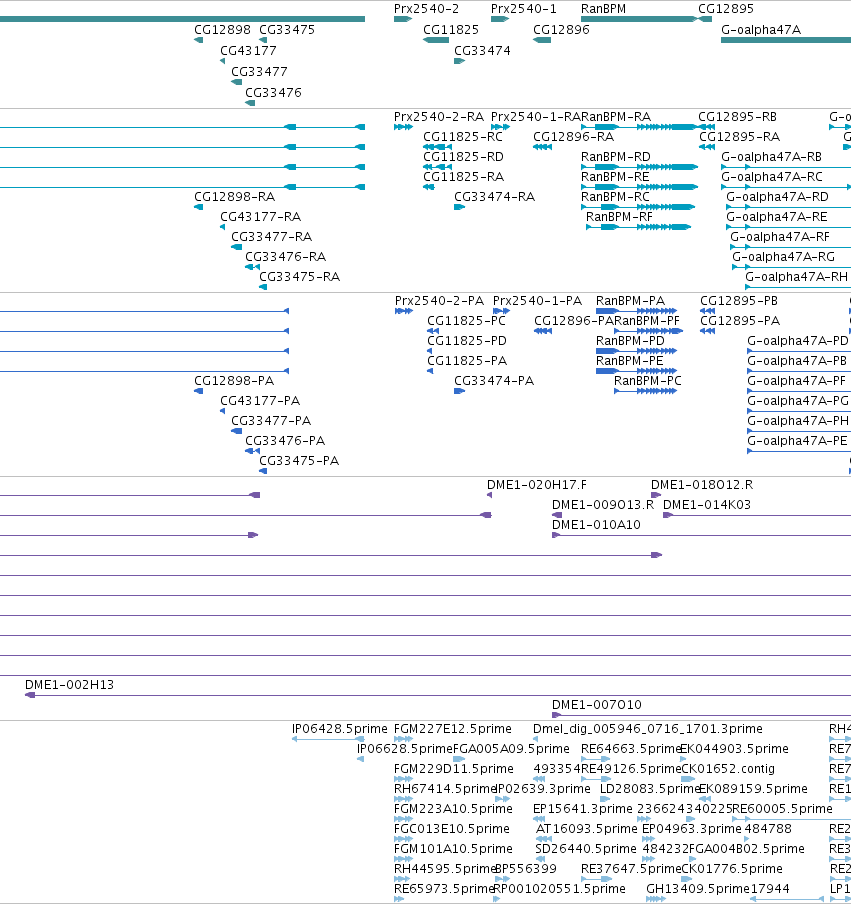Image resolution: width=851 pixels, height=904 pixels.
Task: Select transcript CG33474-RA
Action: 494,197
